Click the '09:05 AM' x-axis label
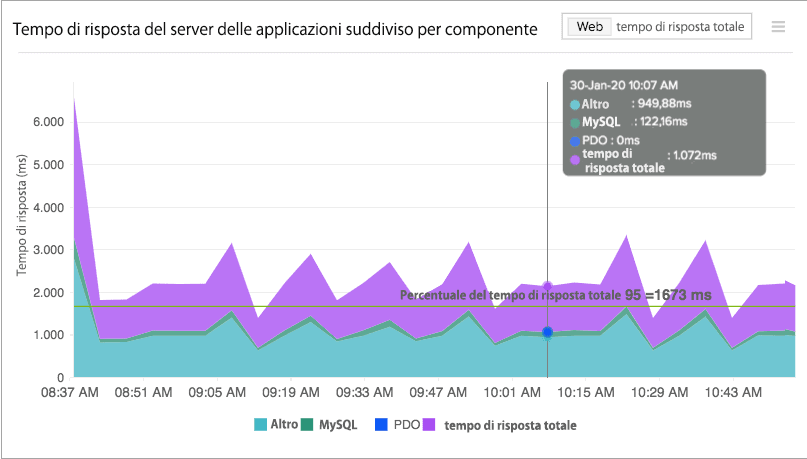807x459 pixels. [217, 393]
